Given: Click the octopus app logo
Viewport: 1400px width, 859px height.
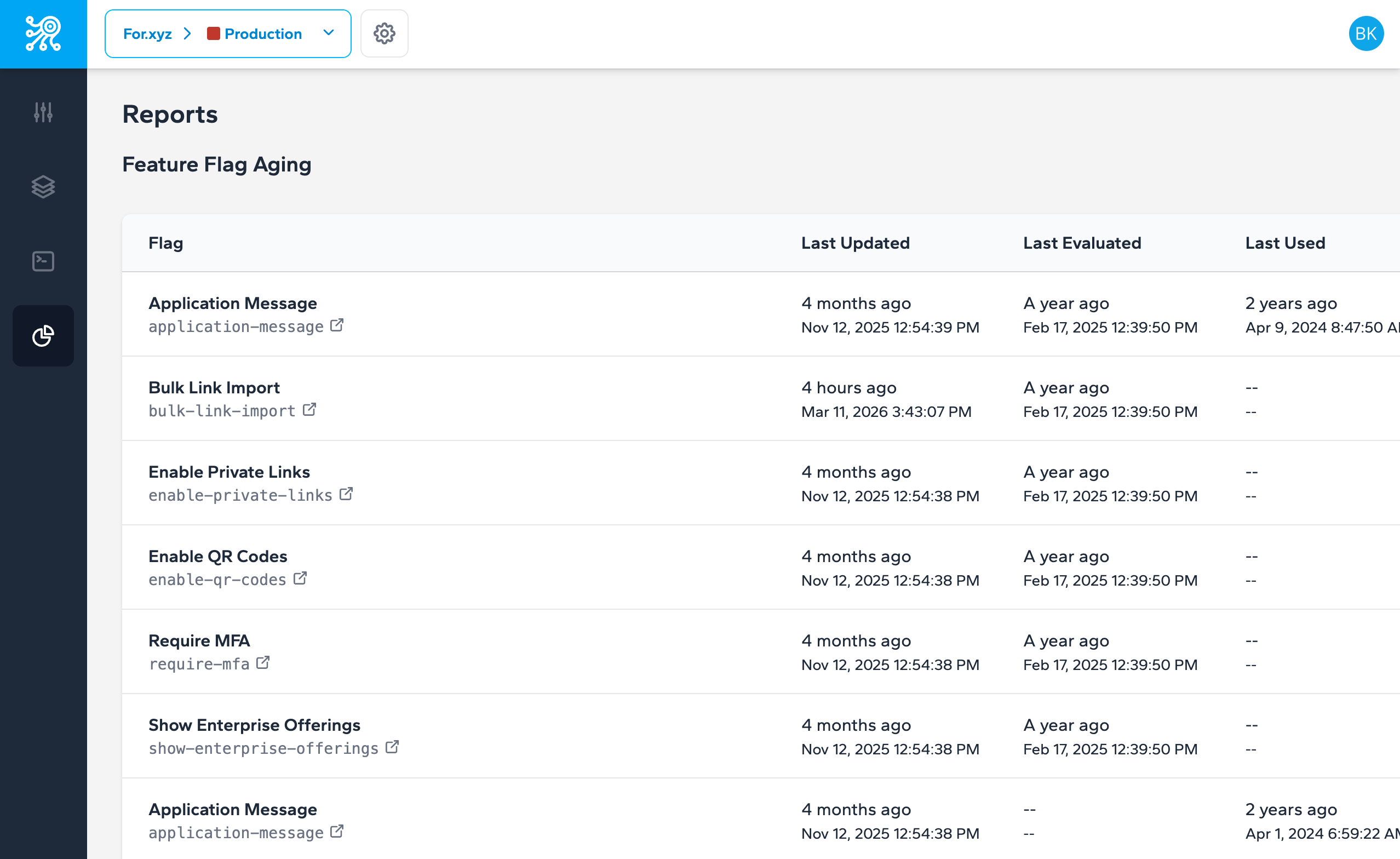Looking at the screenshot, I should [43, 33].
